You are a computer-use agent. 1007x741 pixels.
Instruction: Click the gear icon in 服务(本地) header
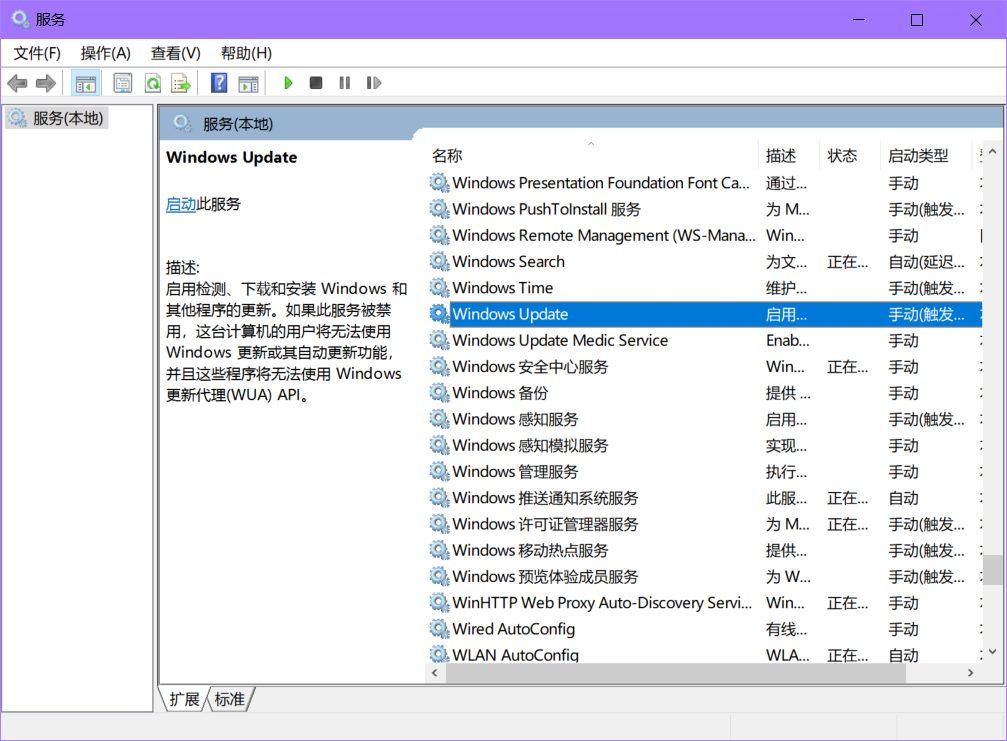pos(182,123)
